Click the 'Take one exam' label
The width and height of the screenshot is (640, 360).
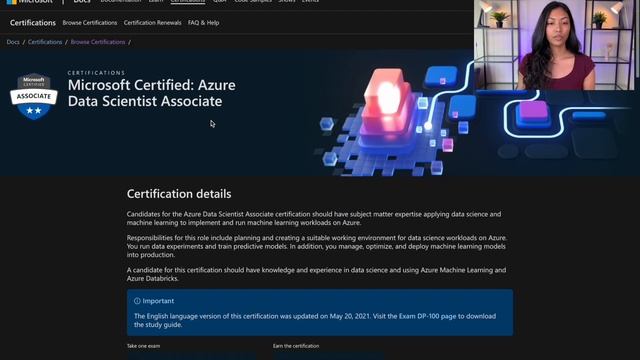[143, 346]
